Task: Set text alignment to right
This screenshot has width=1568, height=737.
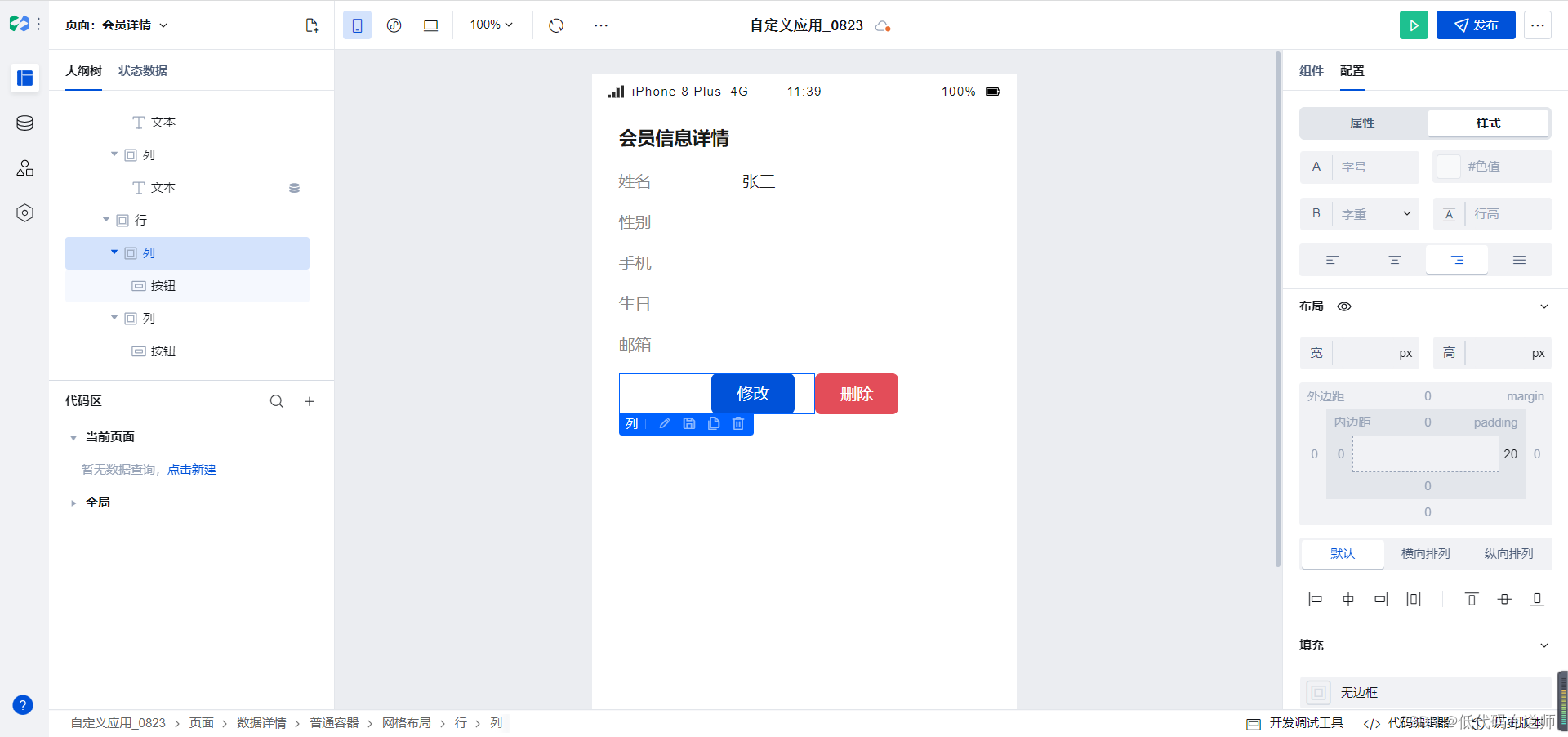Action: click(x=1457, y=260)
